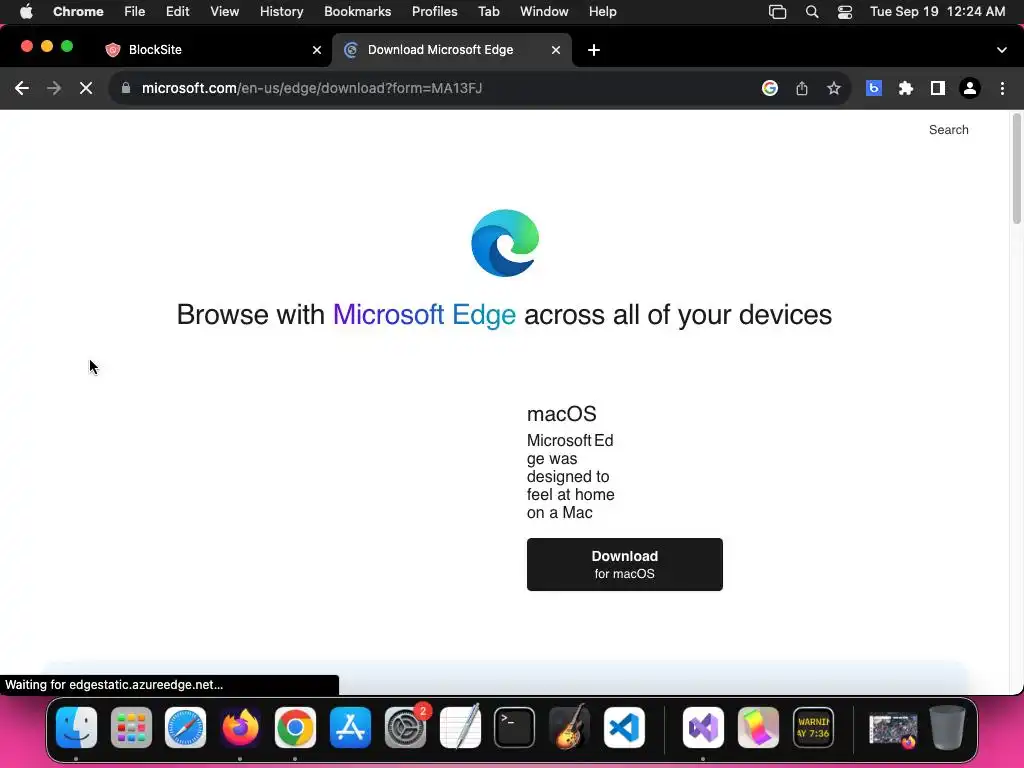1024x768 pixels.
Task: Click the back arrow in Chrome toolbar
Action: [x=22, y=88]
